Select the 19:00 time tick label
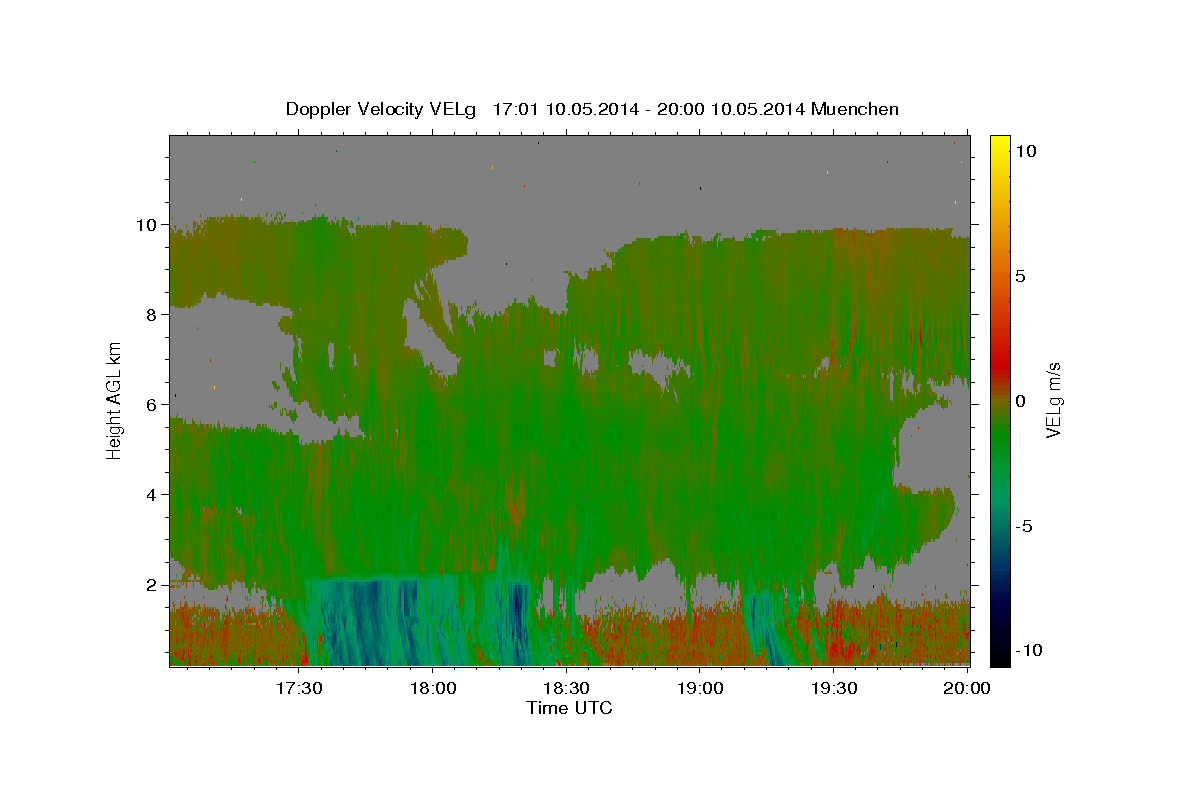1200x800 pixels. click(x=701, y=688)
